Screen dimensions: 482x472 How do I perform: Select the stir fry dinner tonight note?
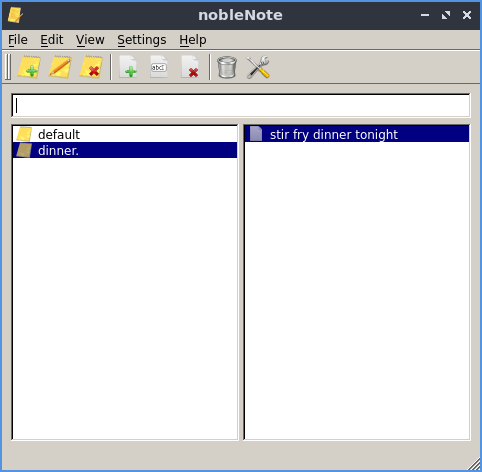pyautogui.click(x=357, y=134)
